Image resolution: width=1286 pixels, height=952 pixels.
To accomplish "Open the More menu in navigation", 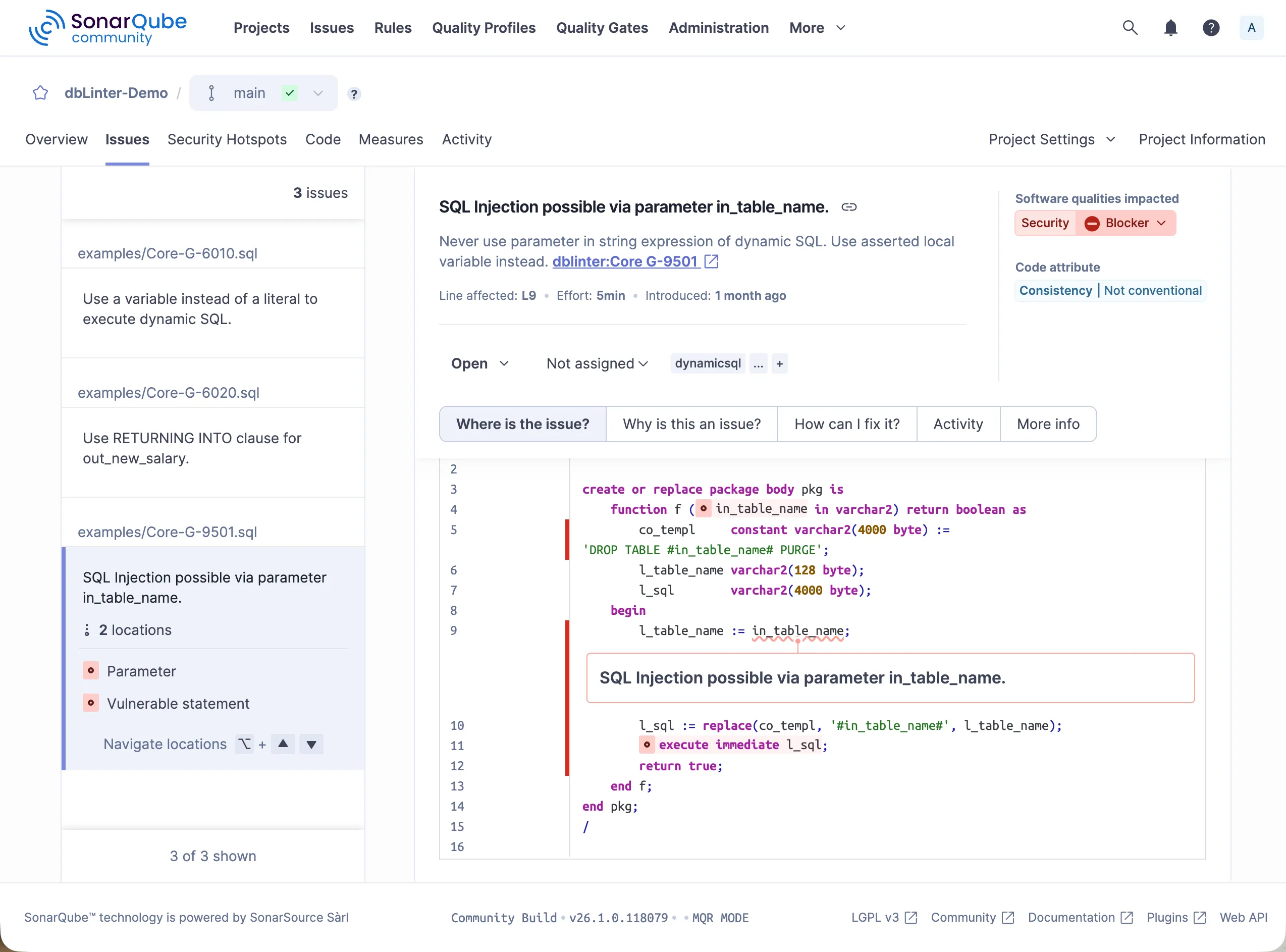I will pyautogui.click(x=817, y=28).
